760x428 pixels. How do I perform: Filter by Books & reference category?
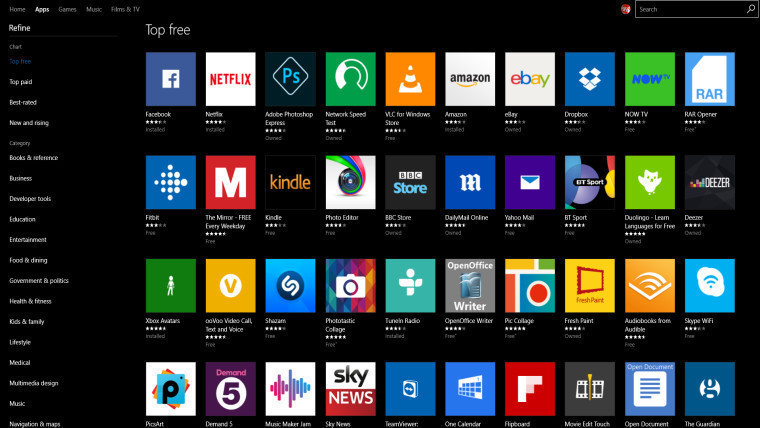tap(33, 158)
